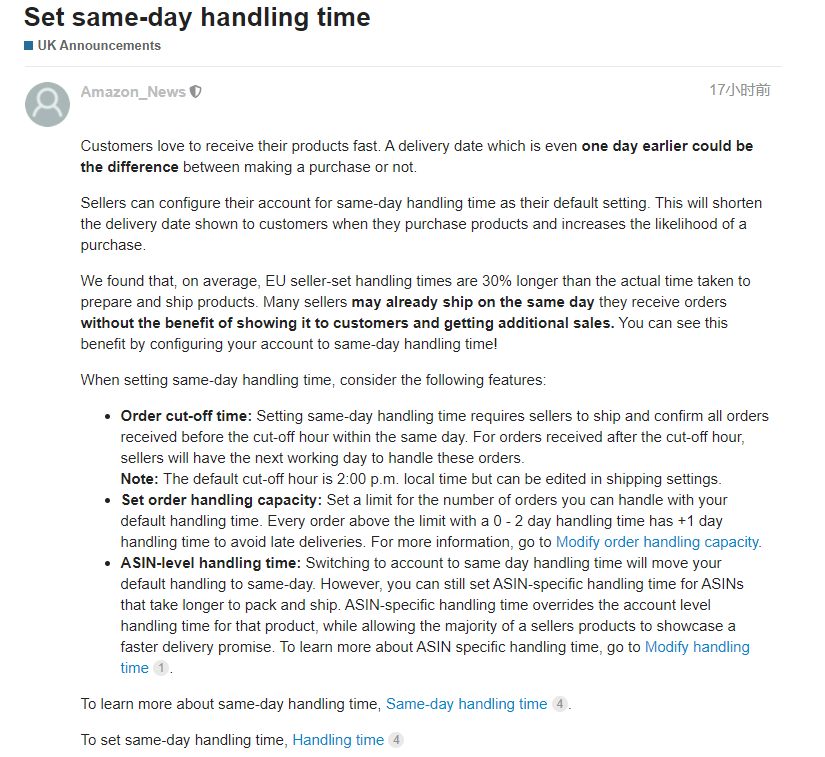Click the click-count badge showing 1

tap(161, 668)
